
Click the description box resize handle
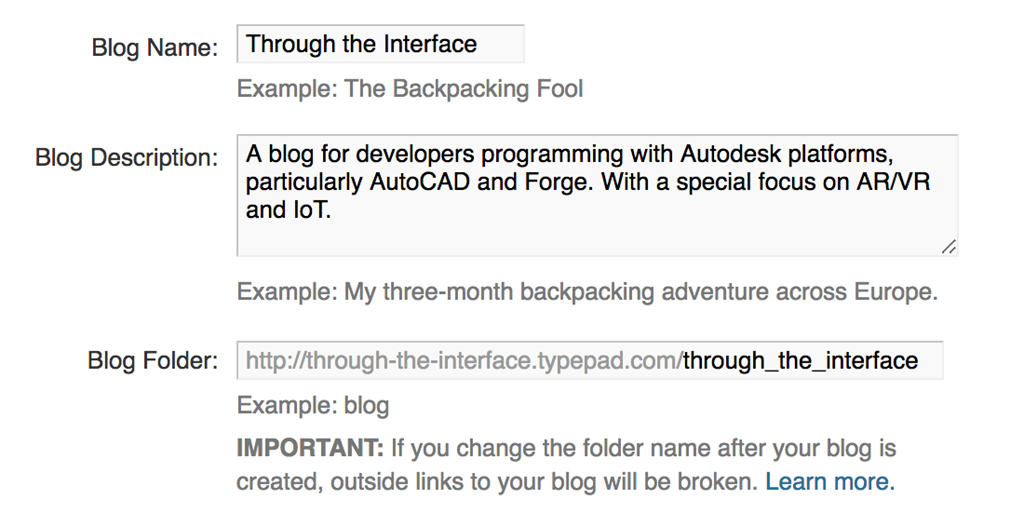(948, 246)
